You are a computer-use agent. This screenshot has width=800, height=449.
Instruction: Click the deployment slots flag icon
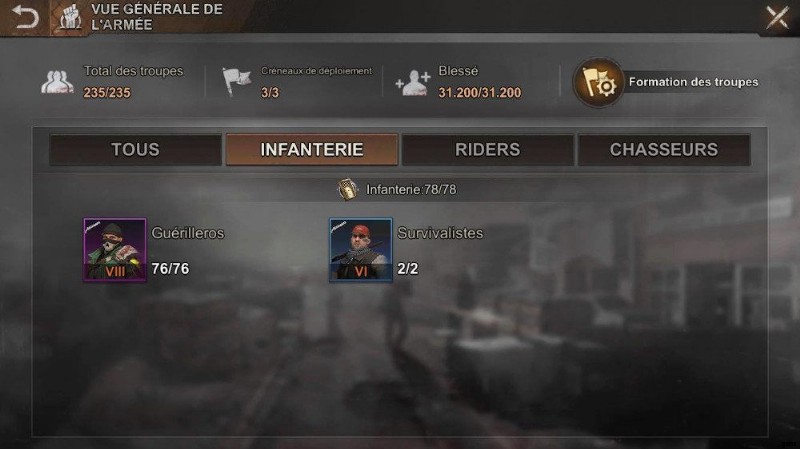tap(237, 82)
